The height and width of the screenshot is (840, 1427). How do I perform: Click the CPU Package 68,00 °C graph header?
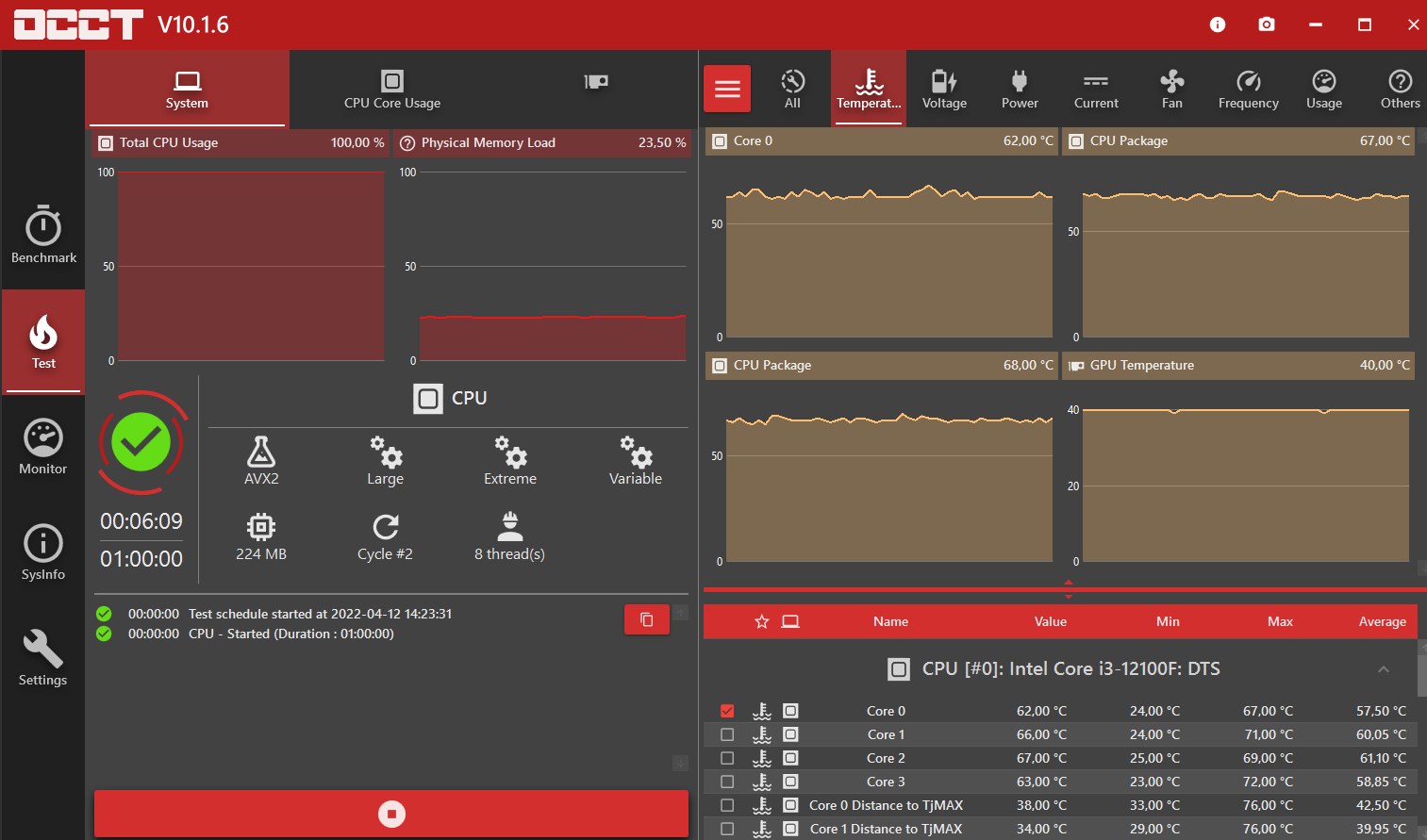click(882, 366)
